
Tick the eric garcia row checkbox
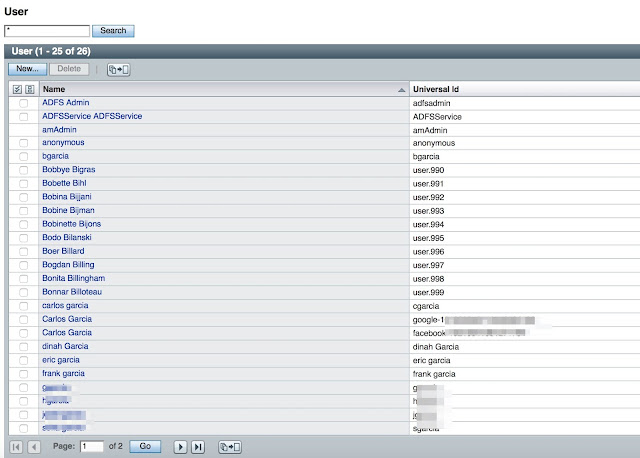[24, 360]
